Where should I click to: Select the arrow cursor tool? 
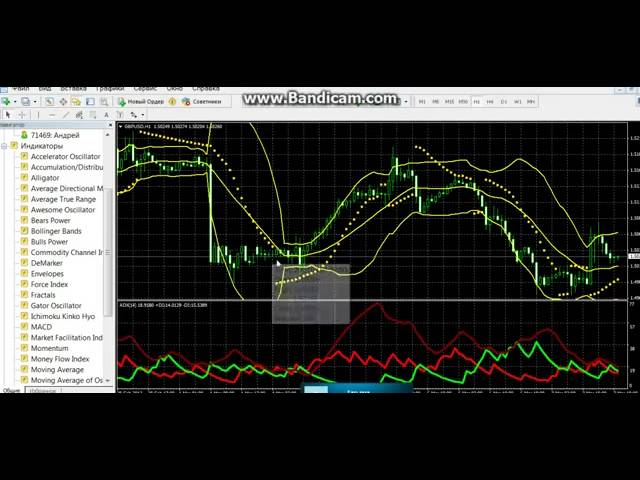[7, 115]
